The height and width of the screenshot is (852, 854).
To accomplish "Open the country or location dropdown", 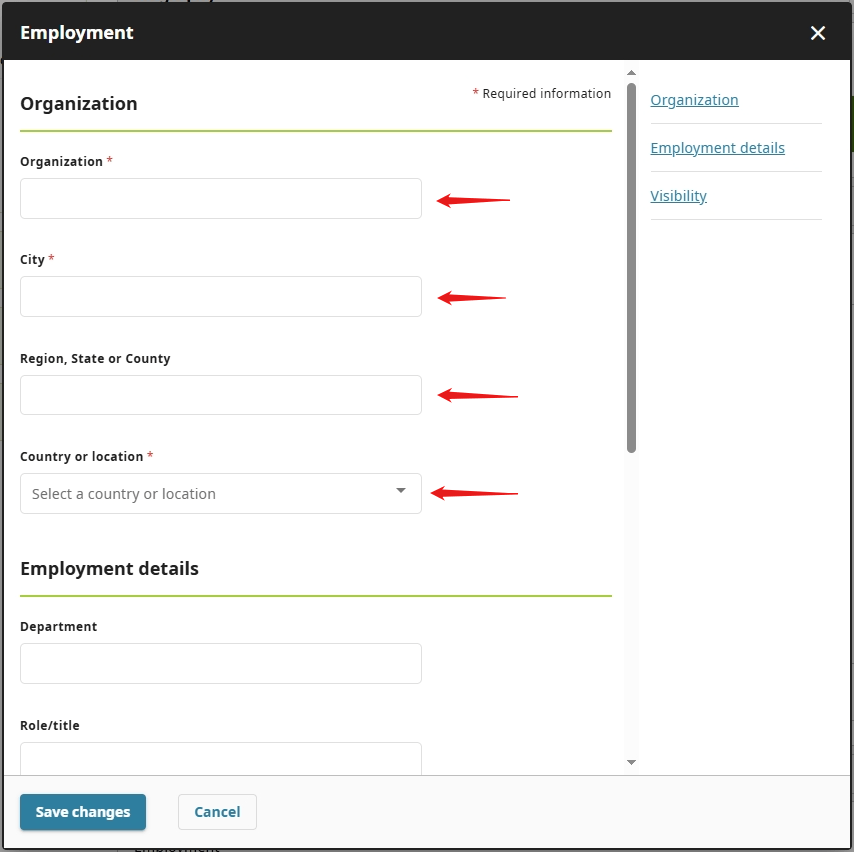I will pos(221,493).
